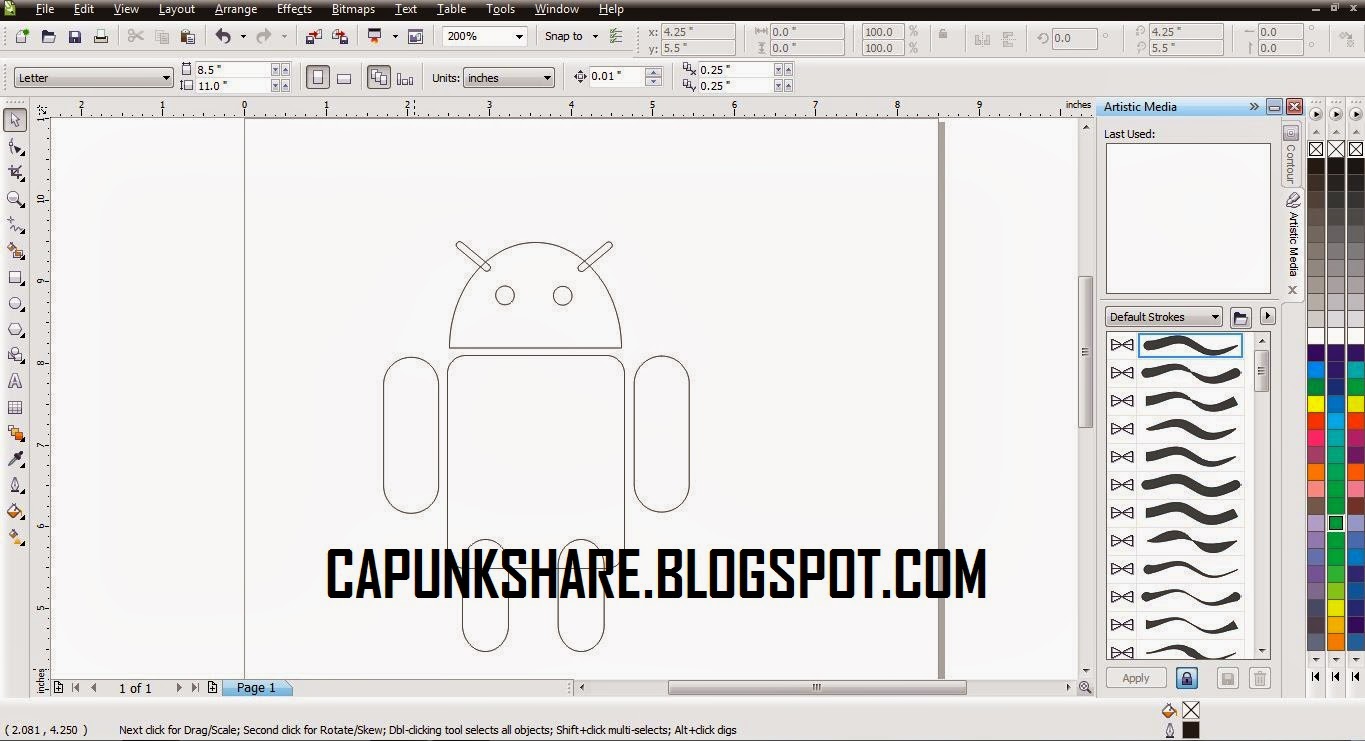
Task: Click the Undo arrow
Action: click(x=223, y=36)
